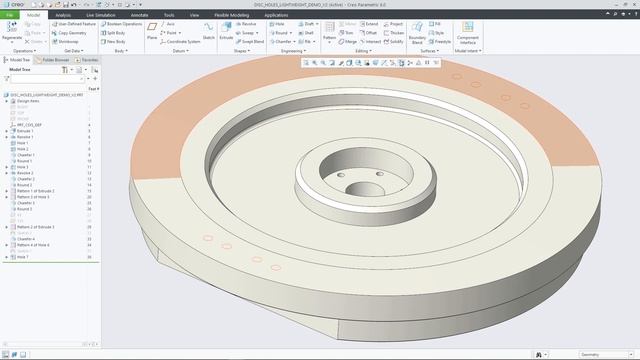Screen dimensions: 640x360
Task: Click Save icon in quick access toolbar
Action: click(66, 4)
